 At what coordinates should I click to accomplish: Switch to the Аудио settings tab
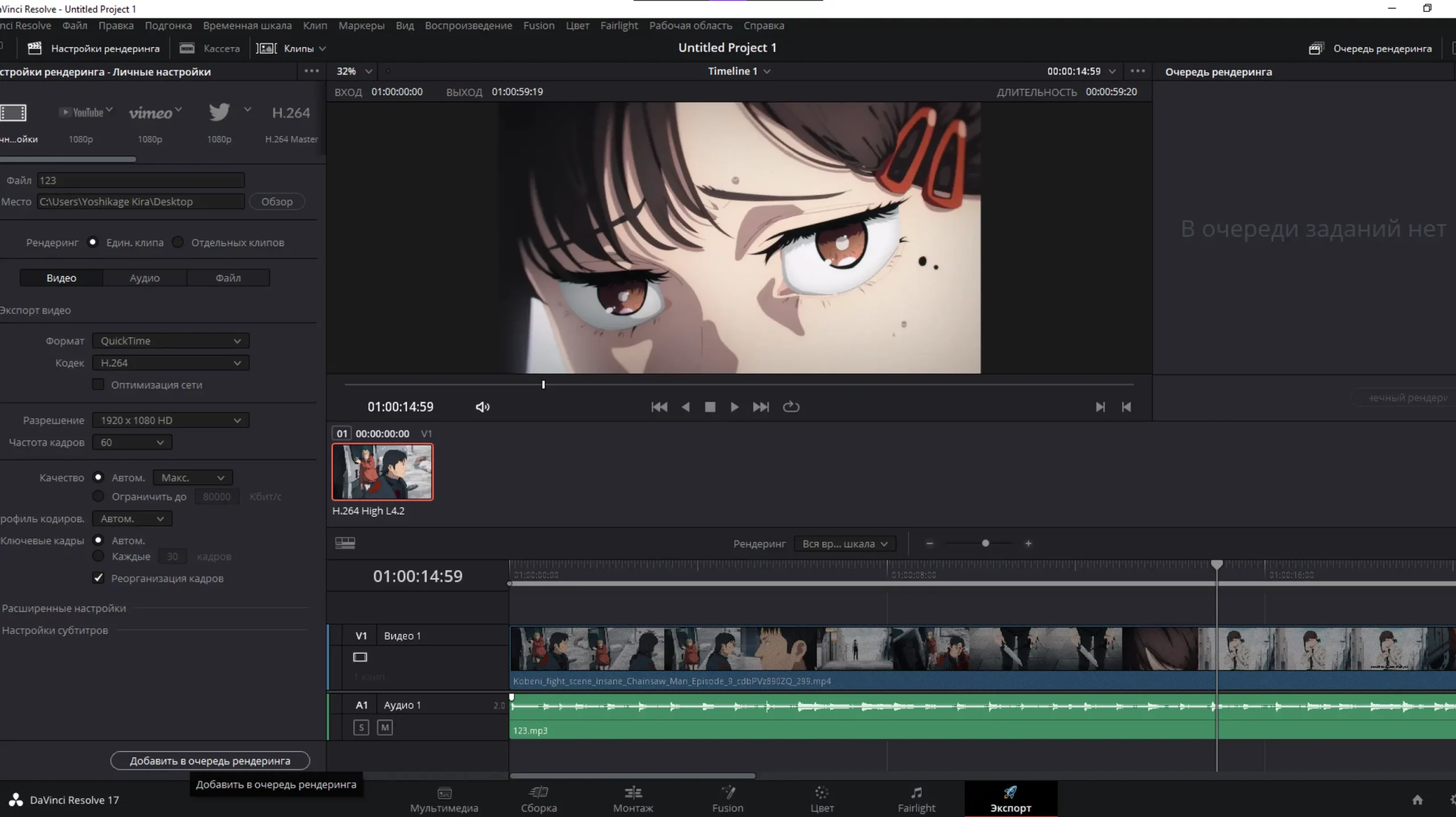click(x=144, y=278)
